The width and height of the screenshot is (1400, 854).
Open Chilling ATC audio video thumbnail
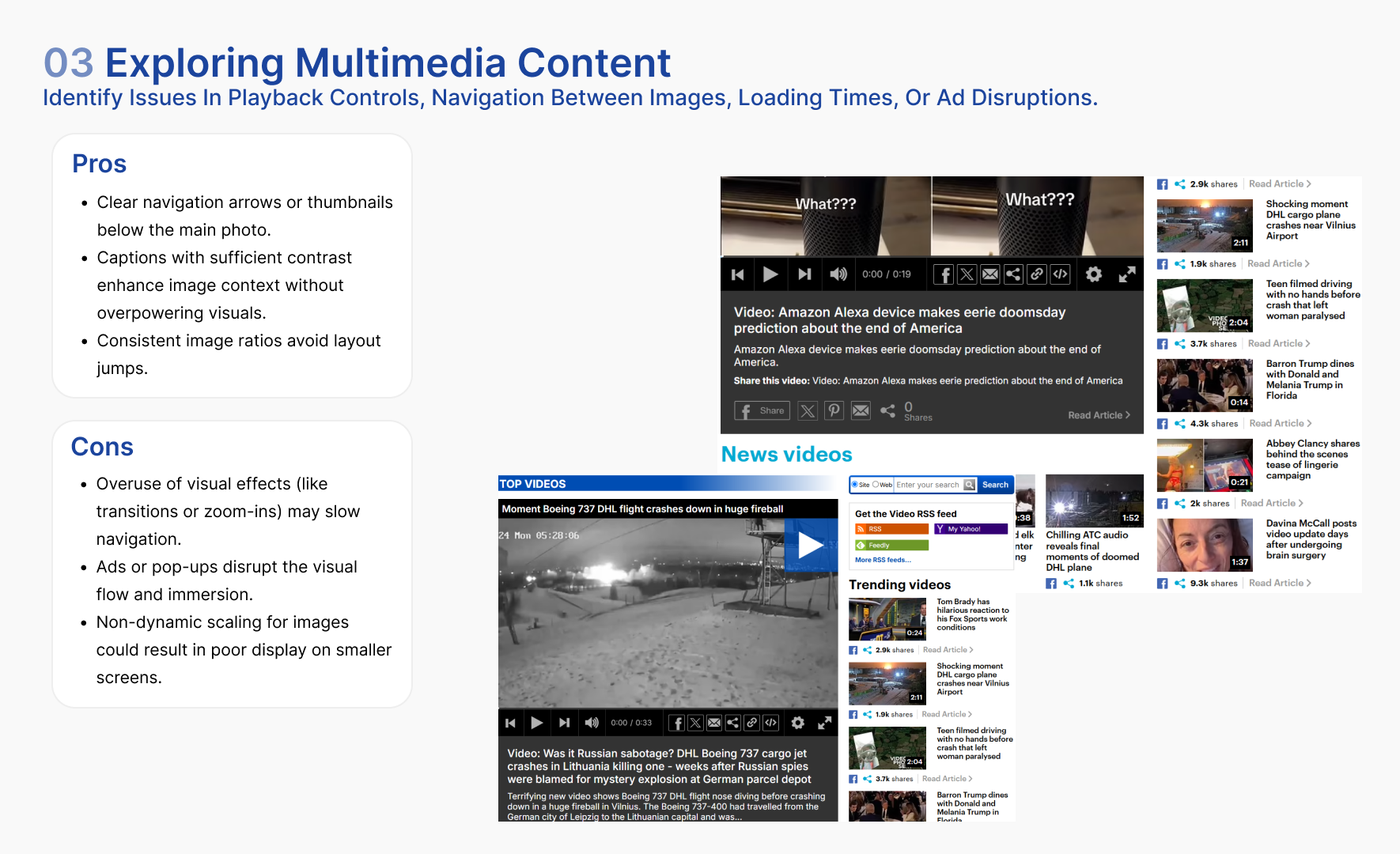(1095, 501)
